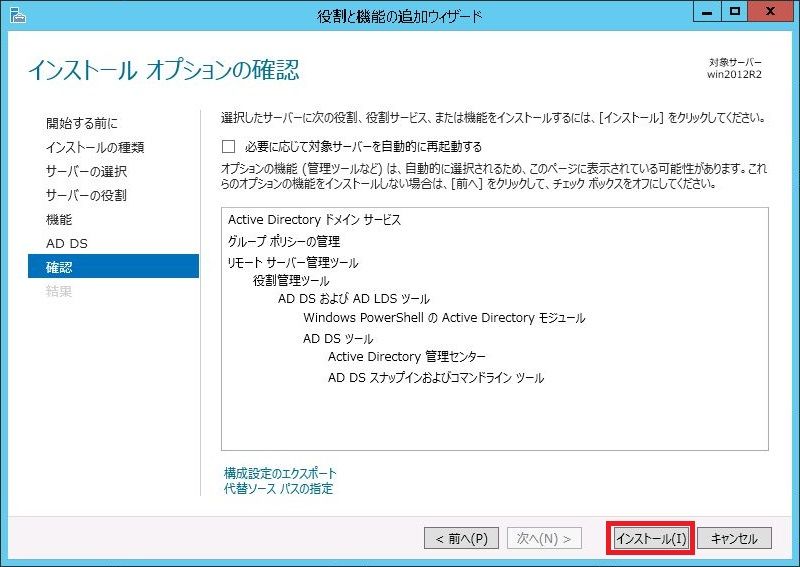Minimize the wizard window
Screen dimensions: 800x567
[x=707, y=11]
